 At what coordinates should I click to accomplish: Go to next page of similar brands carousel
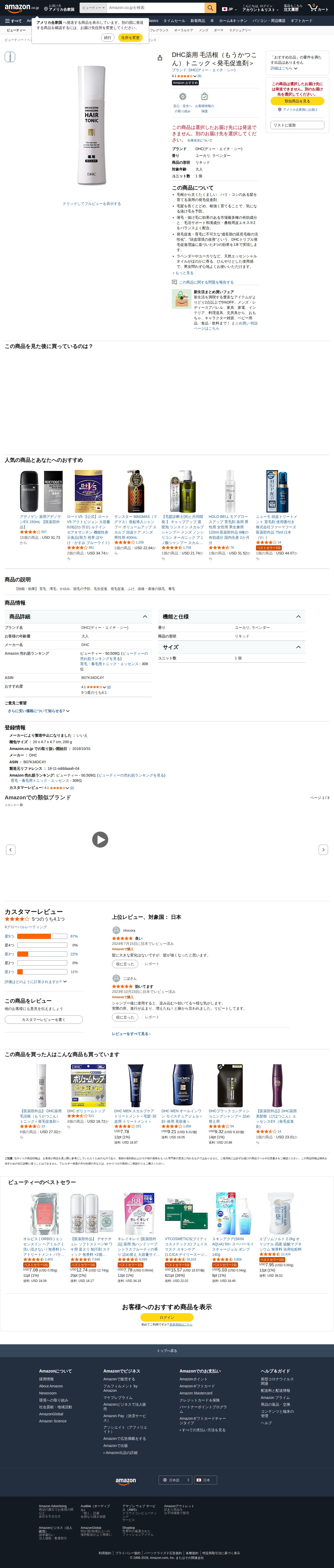[323, 850]
